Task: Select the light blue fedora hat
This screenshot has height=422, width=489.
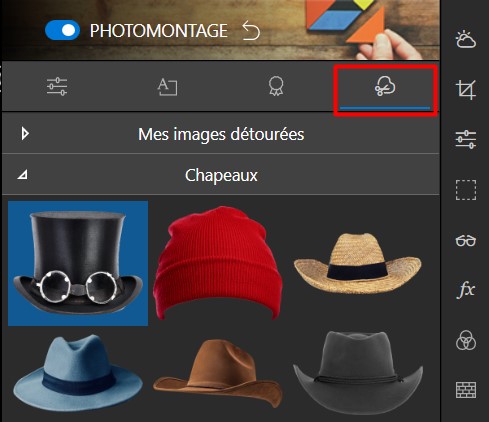Action: tap(78, 373)
